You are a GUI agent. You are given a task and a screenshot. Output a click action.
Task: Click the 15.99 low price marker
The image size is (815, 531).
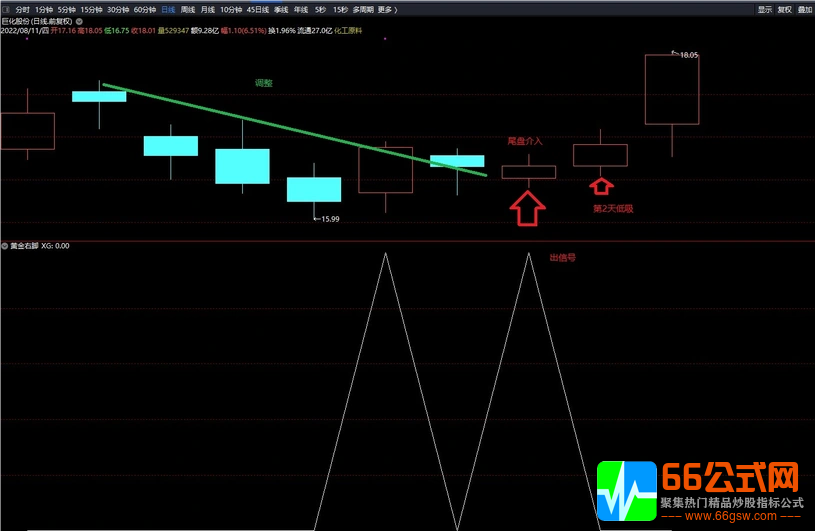327,218
